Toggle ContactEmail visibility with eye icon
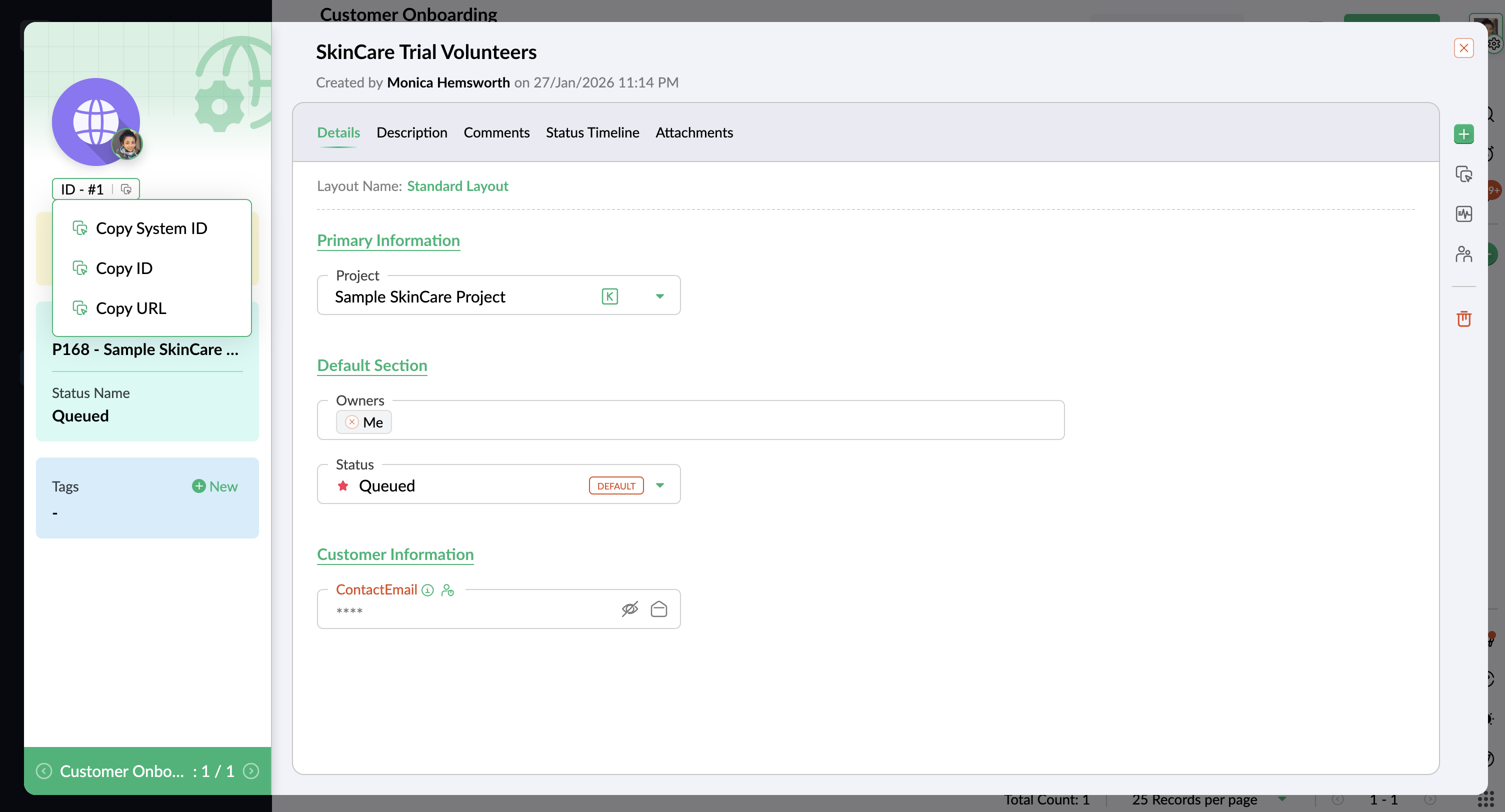1505x812 pixels. point(629,609)
